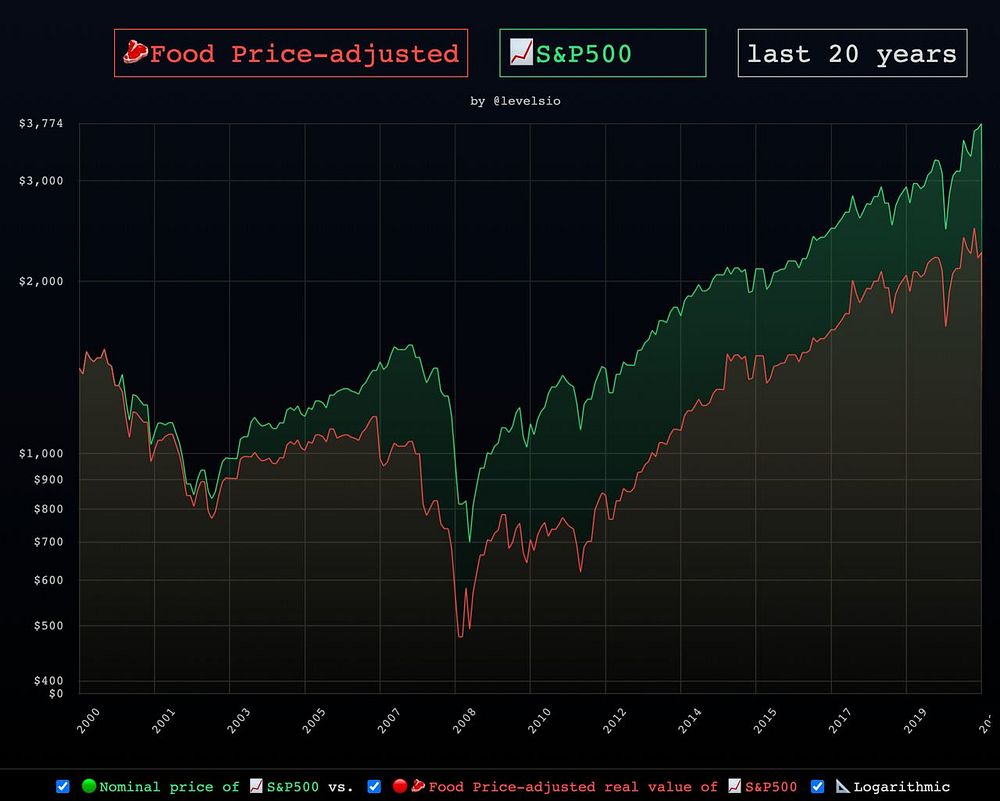Uncheck the Food Price-adjusted real value checkbox

pos(374,786)
